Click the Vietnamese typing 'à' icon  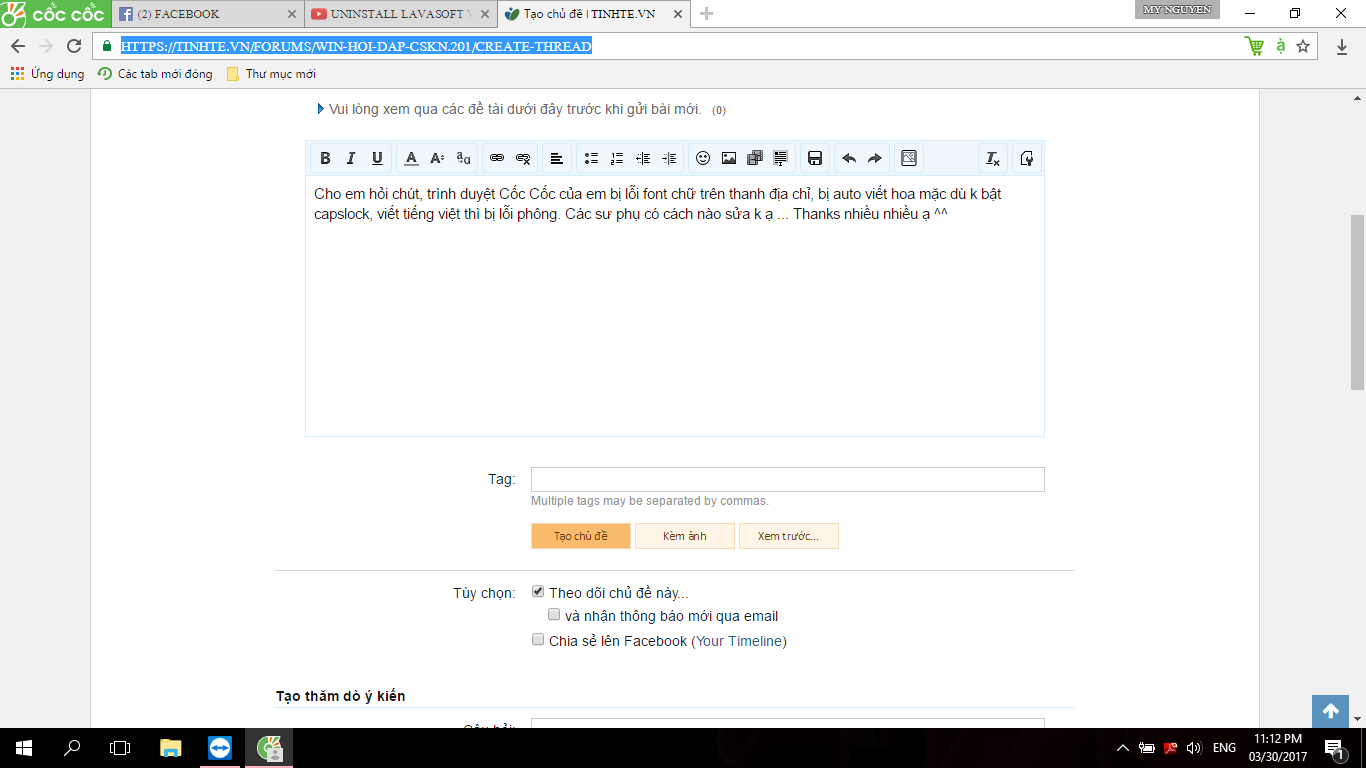(x=1280, y=46)
